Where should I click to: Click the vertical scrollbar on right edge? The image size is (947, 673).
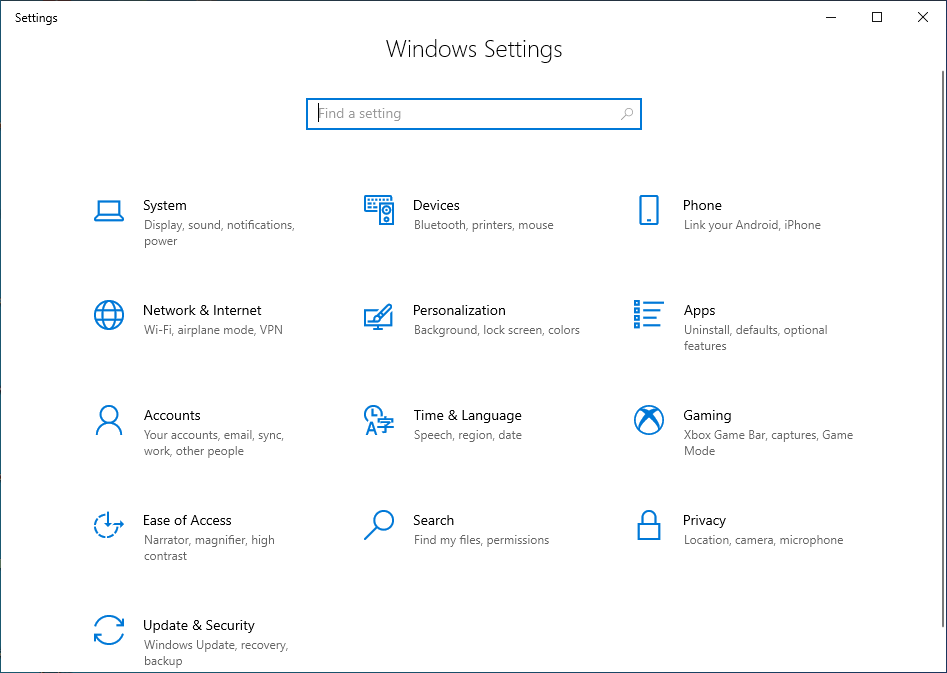pyautogui.click(x=943, y=347)
